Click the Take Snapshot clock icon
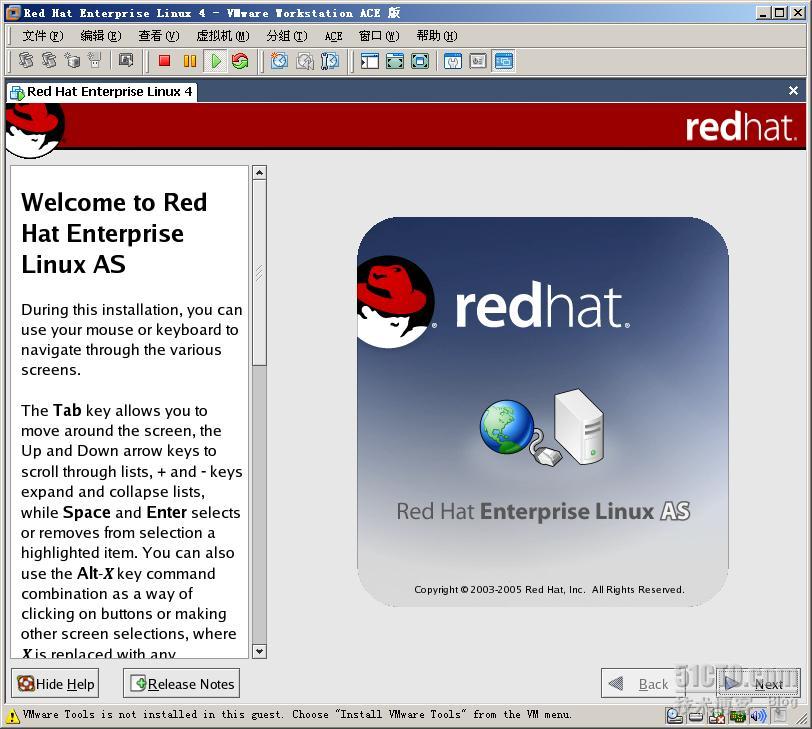The width and height of the screenshot is (812, 729). click(279, 61)
